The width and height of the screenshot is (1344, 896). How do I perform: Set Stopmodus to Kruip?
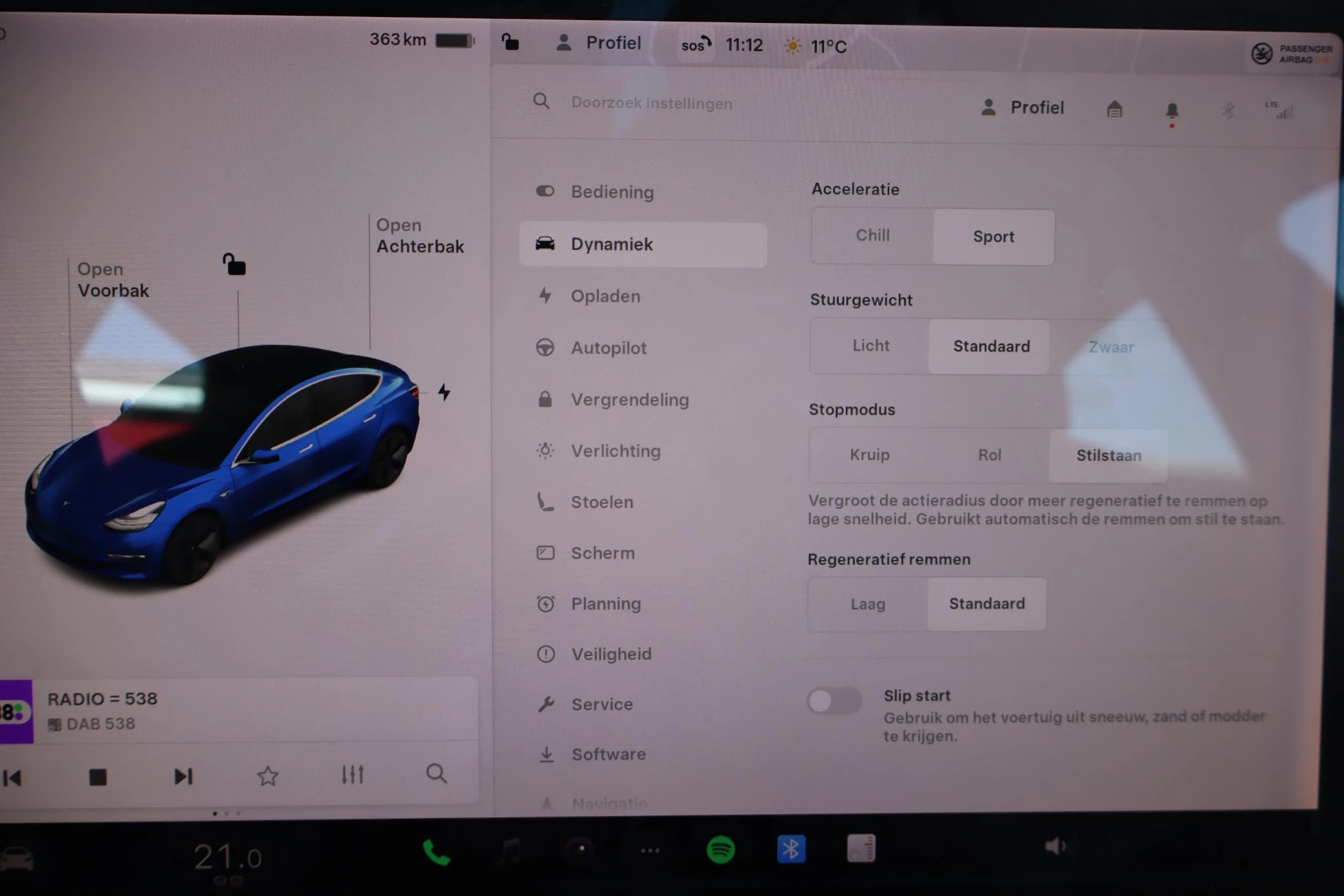pos(870,455)
